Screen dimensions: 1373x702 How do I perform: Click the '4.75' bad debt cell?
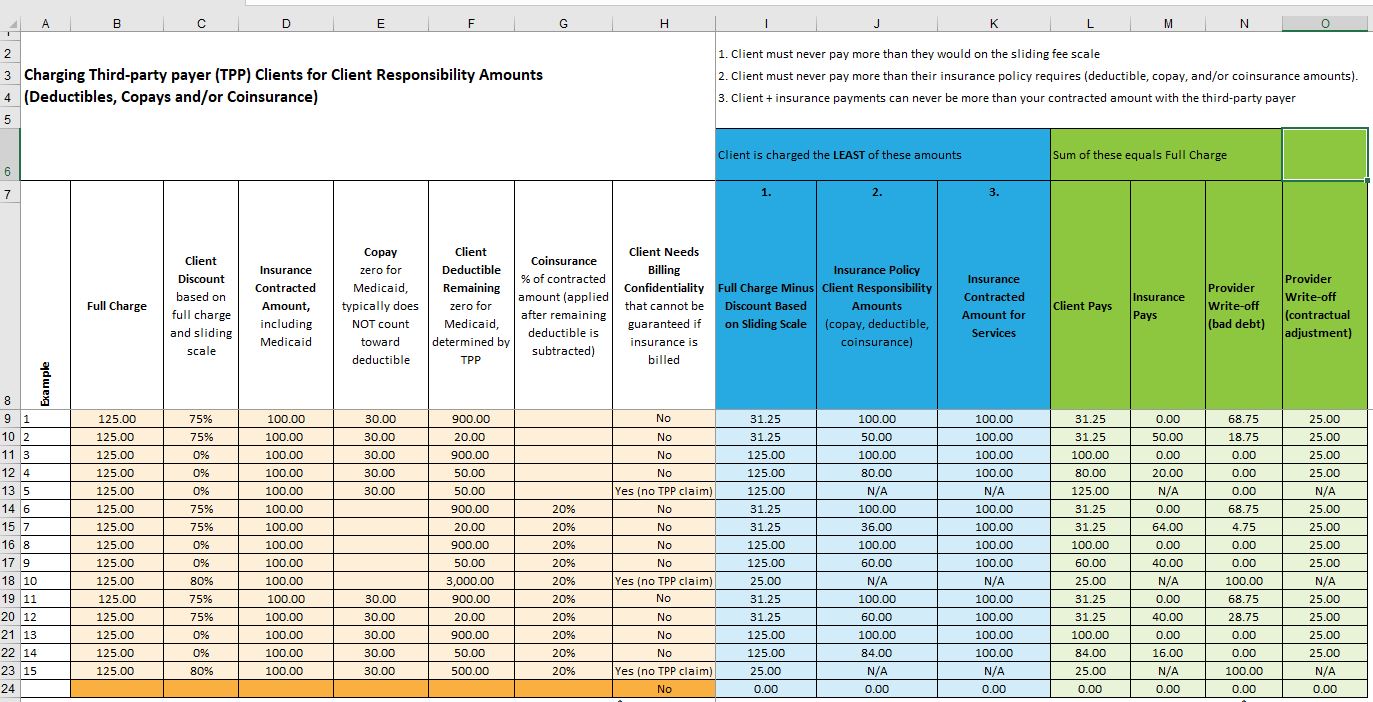(1244, 527)
